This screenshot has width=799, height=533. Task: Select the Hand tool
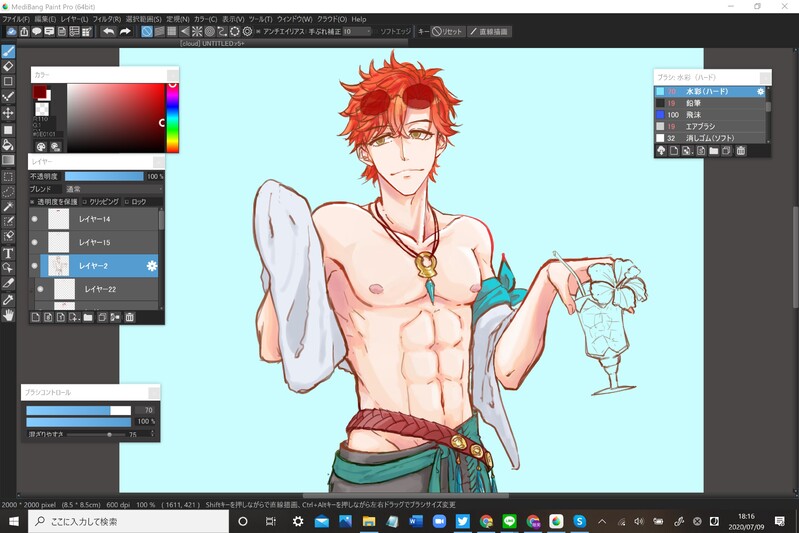[8, 315]
